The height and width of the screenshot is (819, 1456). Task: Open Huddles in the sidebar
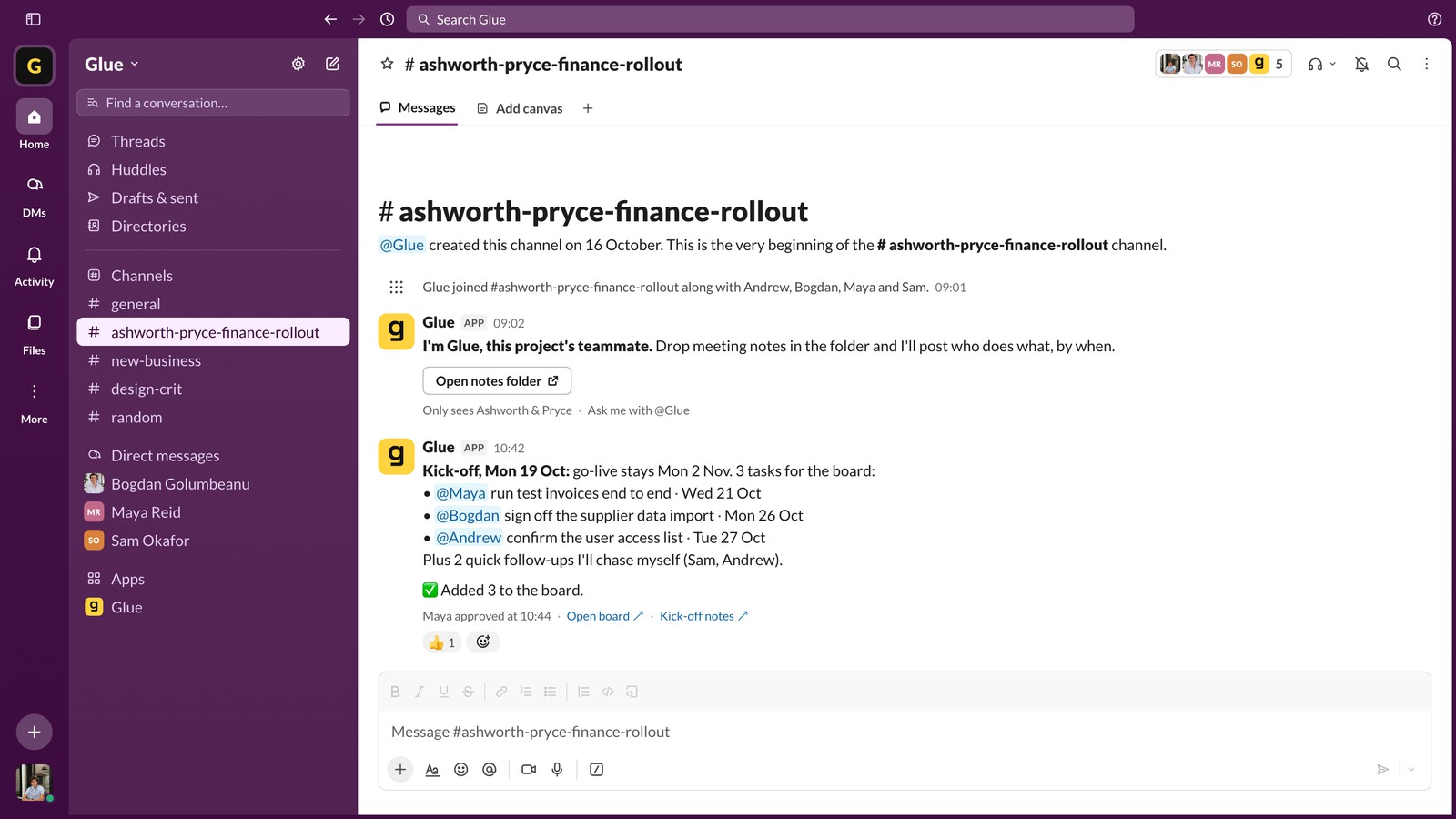click(213, 169)
